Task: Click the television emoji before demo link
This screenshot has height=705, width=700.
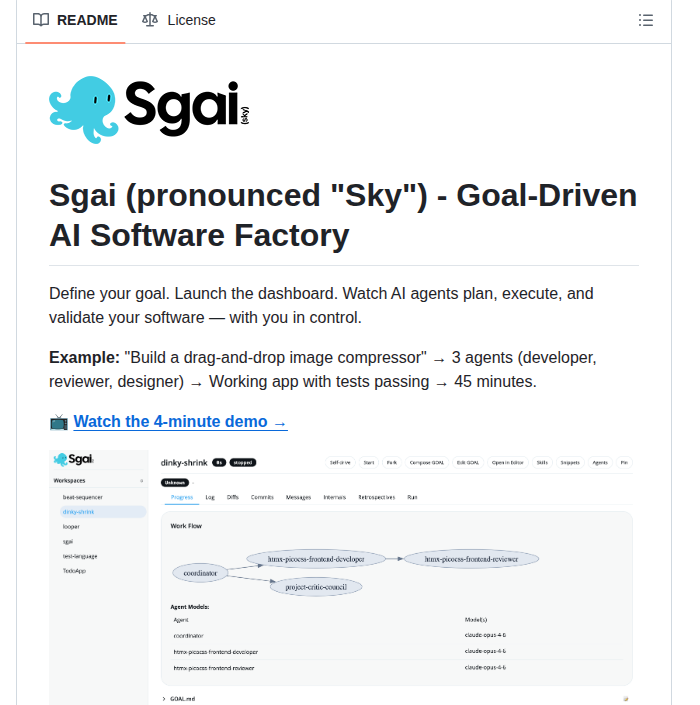Action: pos(58,422)
